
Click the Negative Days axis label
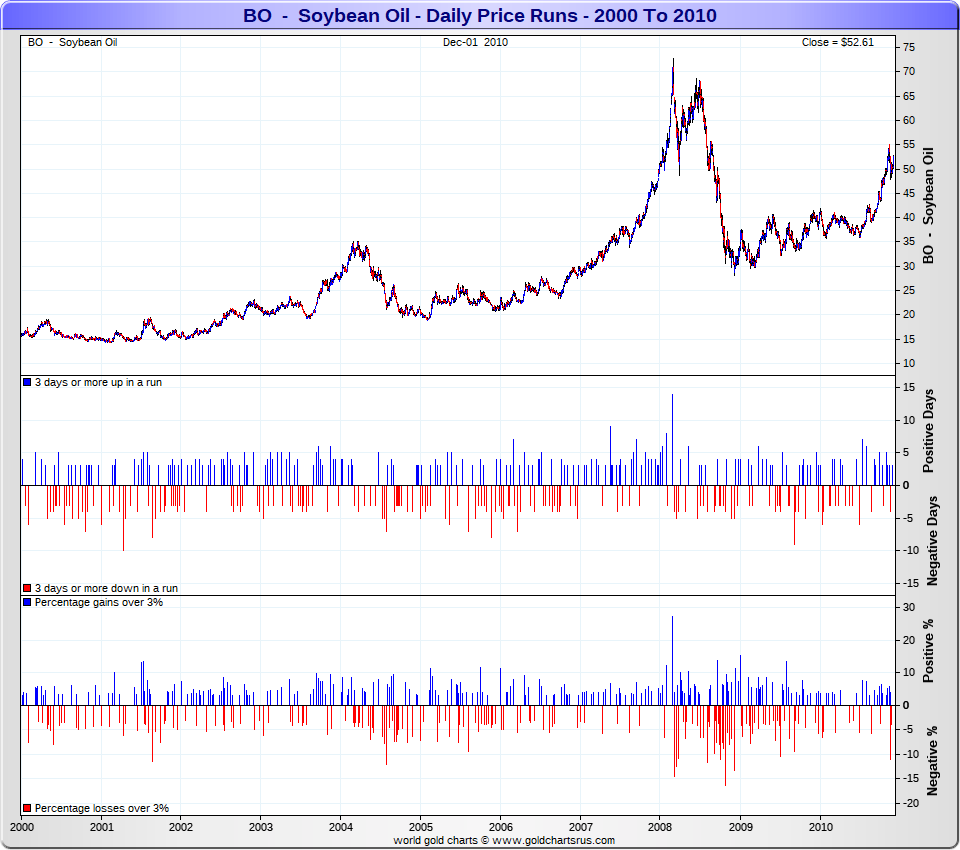coord(931,541)
